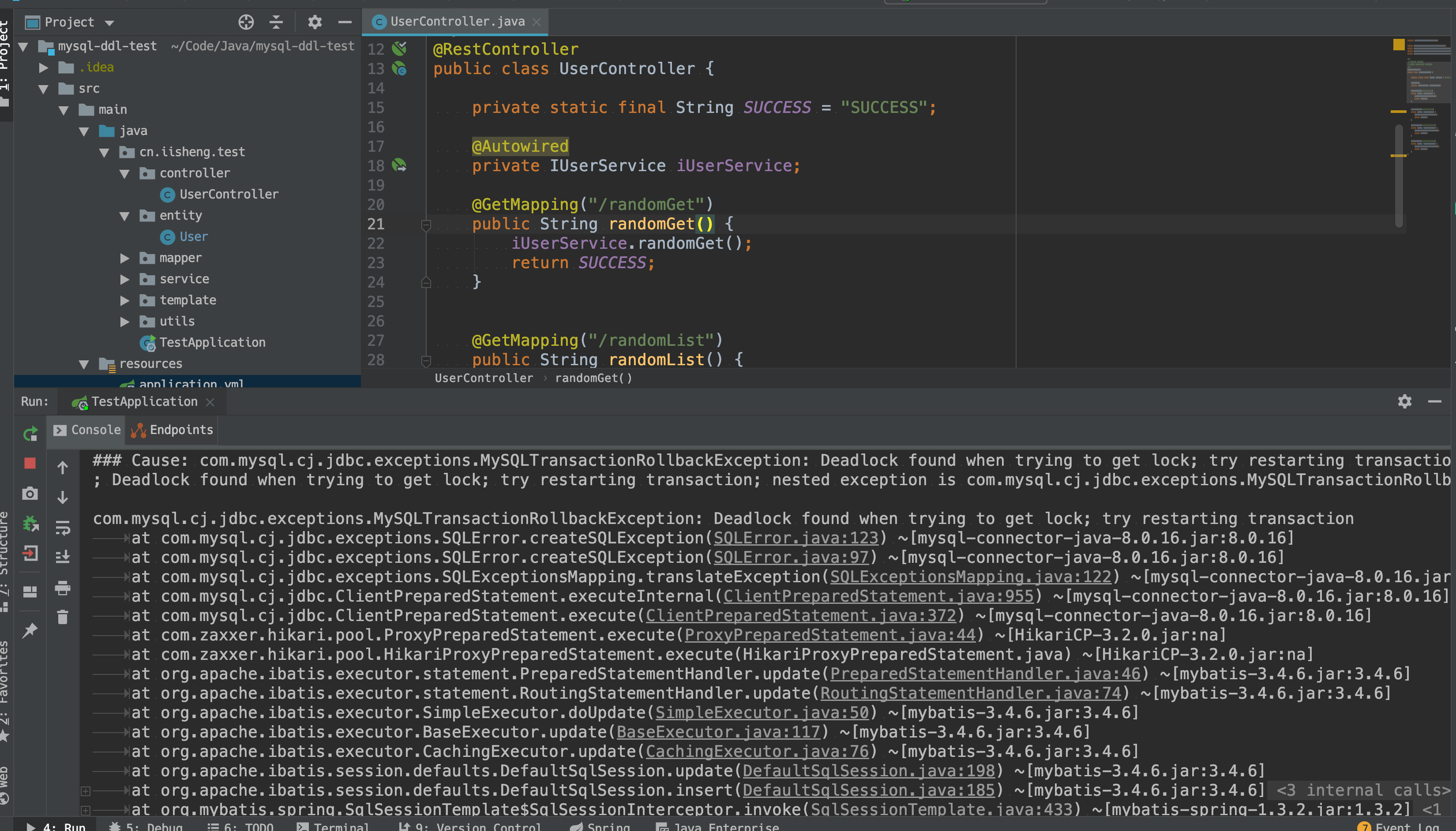This screenshot has width=1456, height=831.
Task: Click the Rerun TestApplication icon
Action: [30, 434]
